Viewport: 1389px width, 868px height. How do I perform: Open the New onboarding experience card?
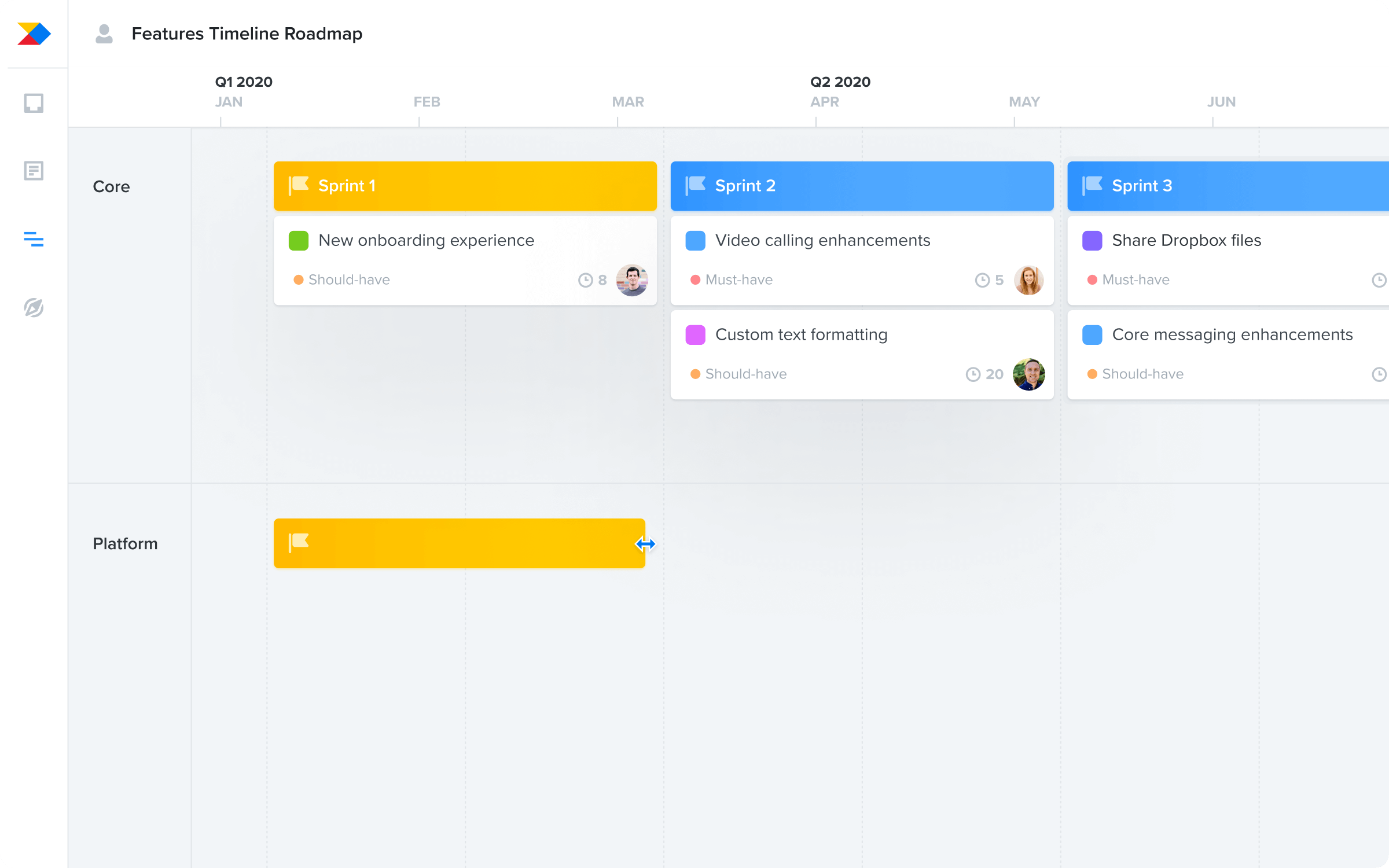tap(465, 260)
